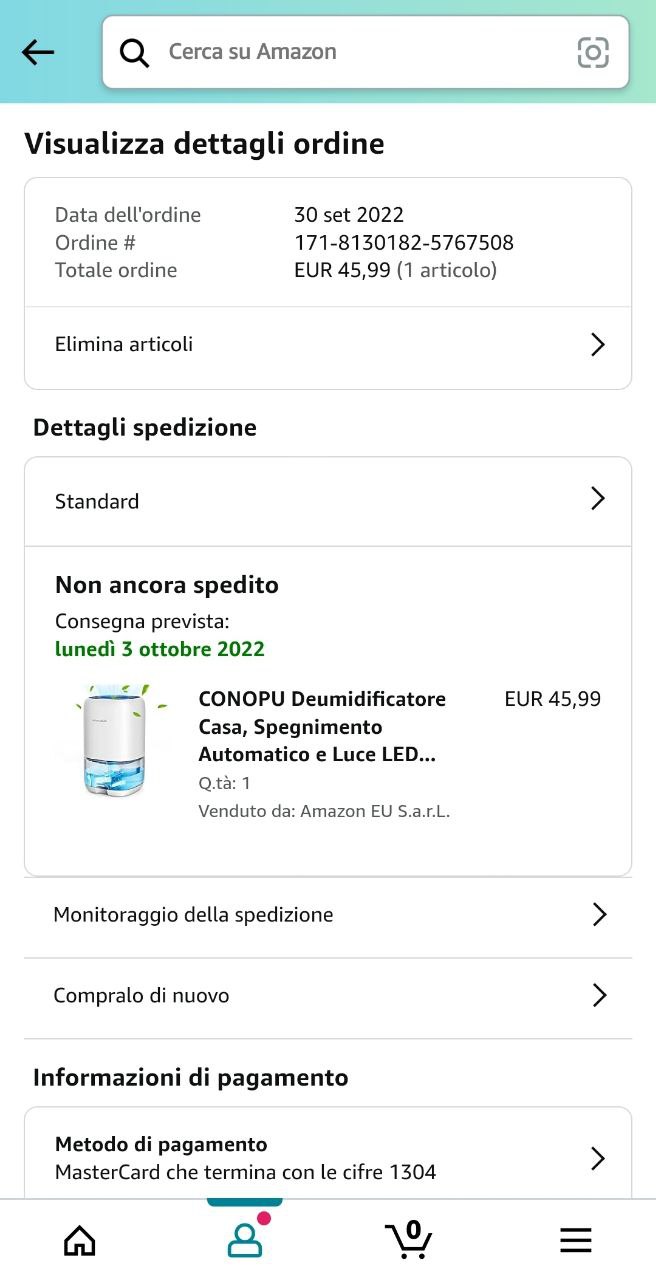Screen dimensions: 656x1280
Task: Expand the Compralo di nuovo chevron
Action: pyautogui.click(x=599, y=995)
